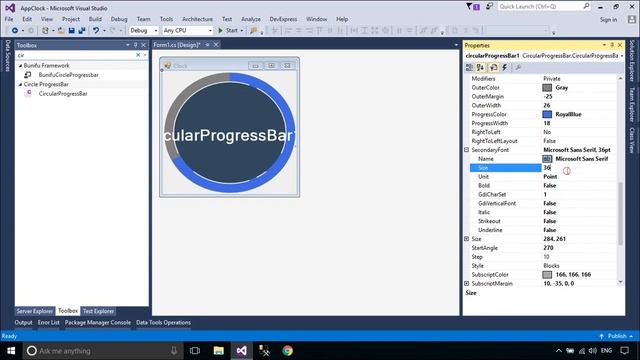Click the Save All toolbar icon
The width and height of the screenshot is (640, 360).
point(82,31)
